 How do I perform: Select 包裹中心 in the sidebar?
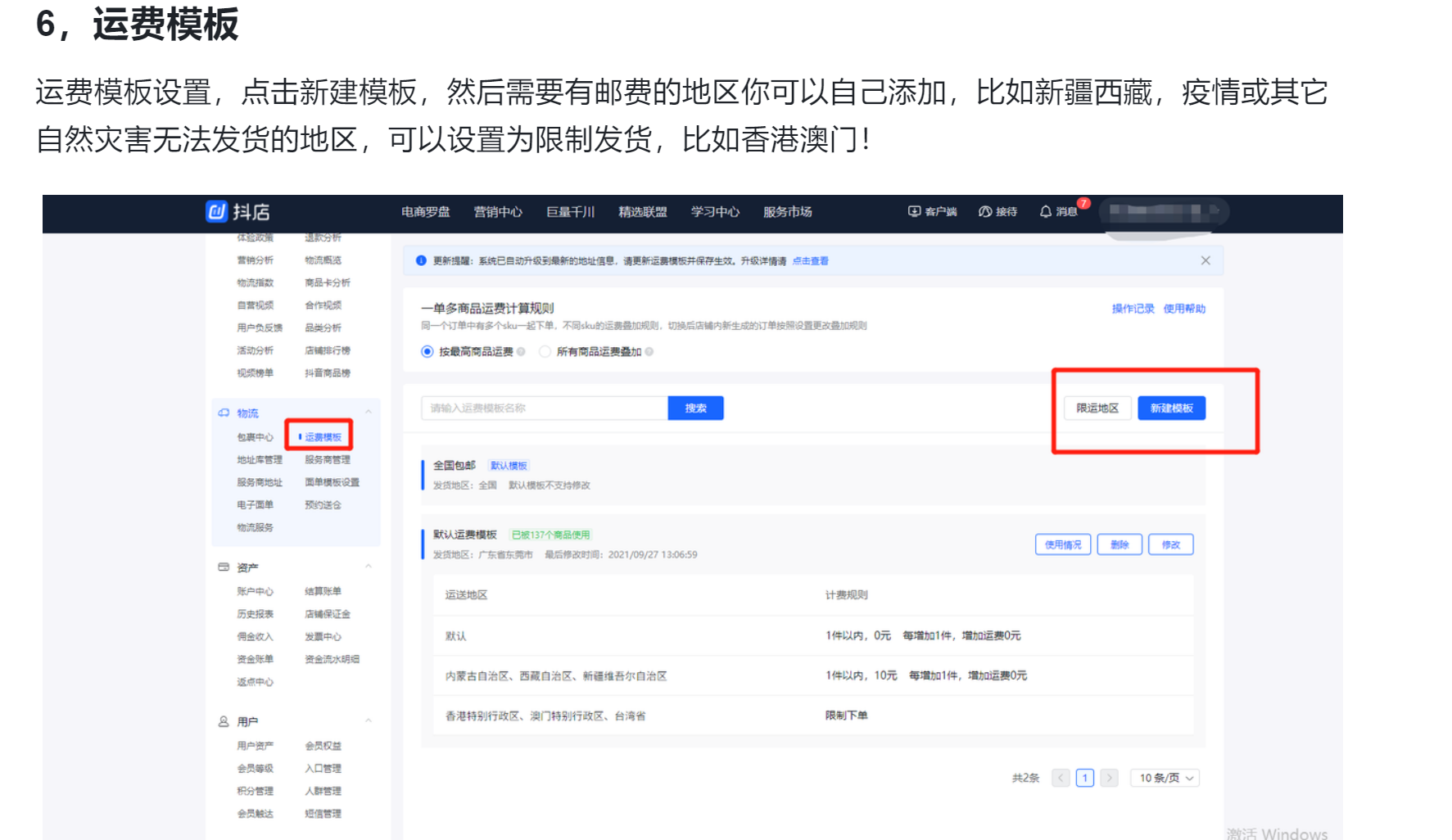pyautogui.click(x=256, y=437)
